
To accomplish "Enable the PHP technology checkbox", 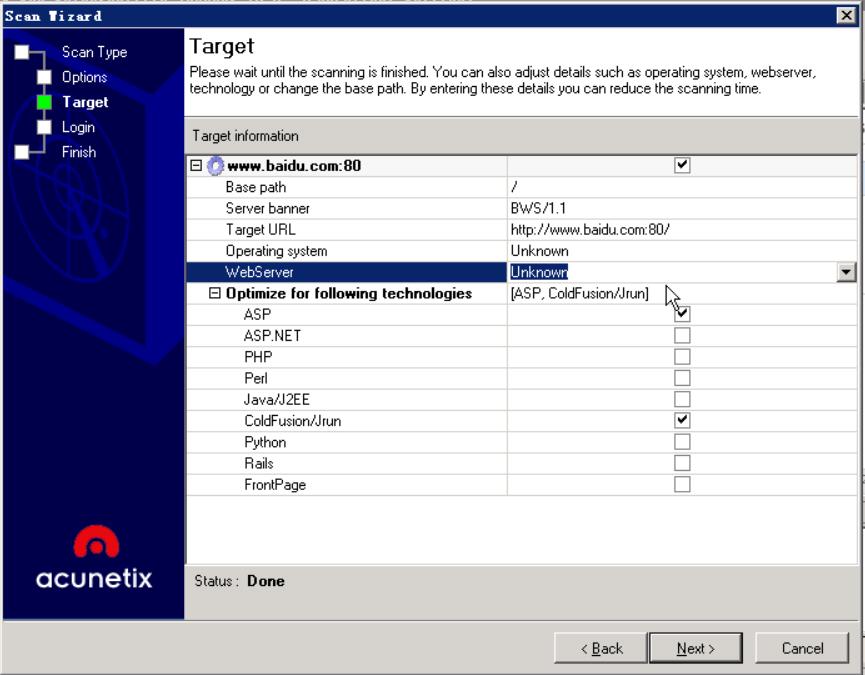I will 682,357.
